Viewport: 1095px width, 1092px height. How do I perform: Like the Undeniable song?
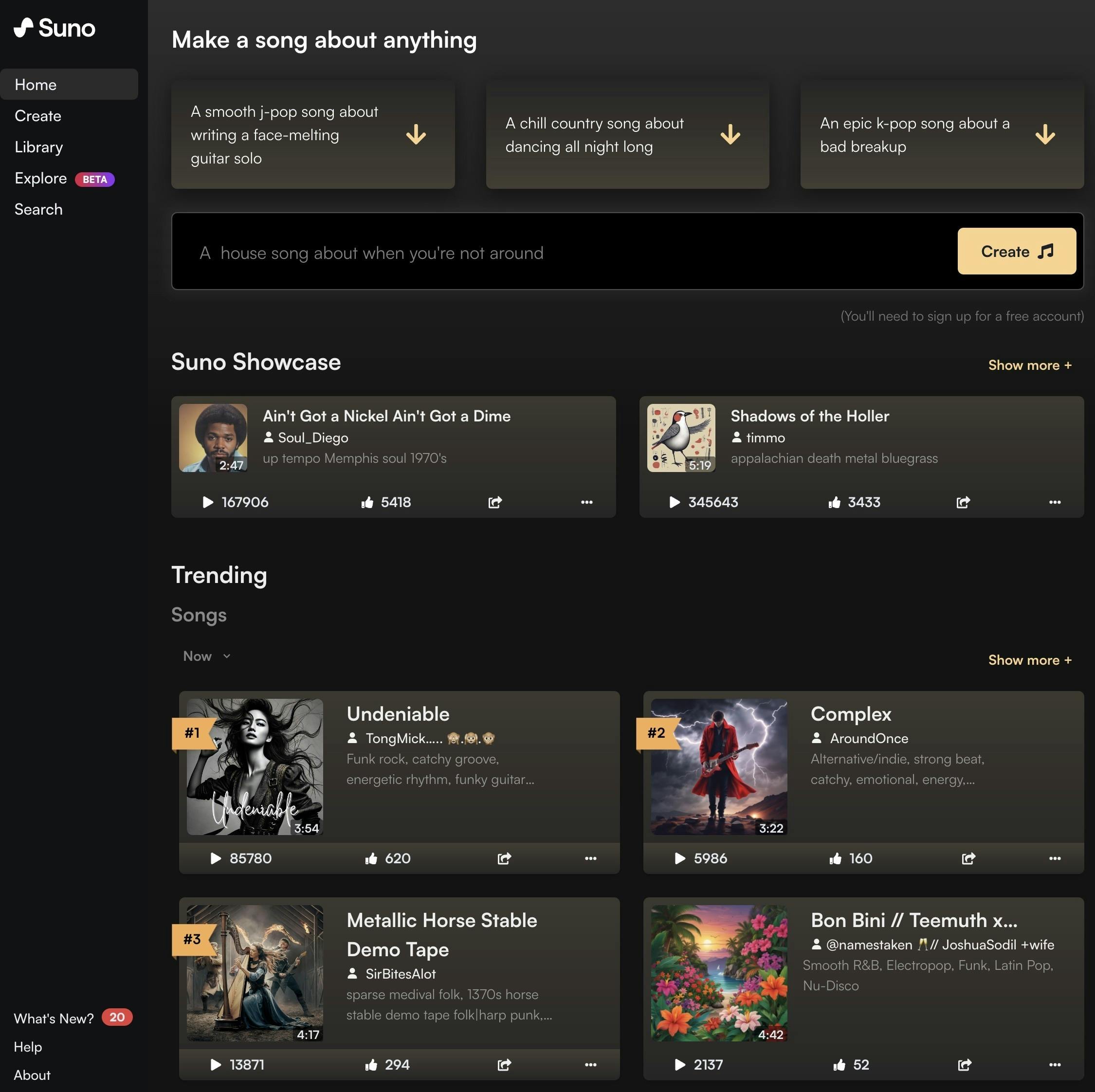pyautogui.click(x=371, y=858)
